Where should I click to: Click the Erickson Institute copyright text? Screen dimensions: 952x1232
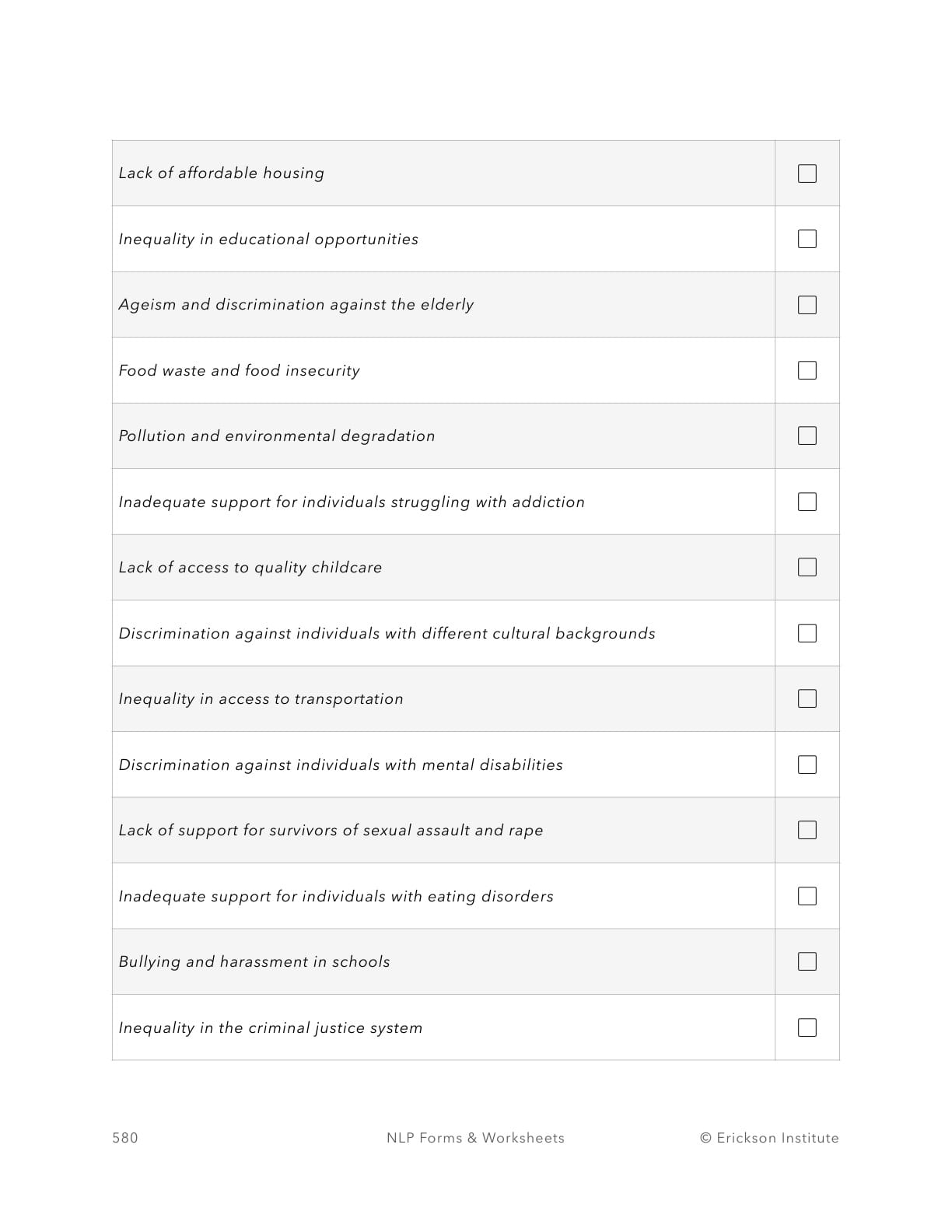coord(769,1138)
